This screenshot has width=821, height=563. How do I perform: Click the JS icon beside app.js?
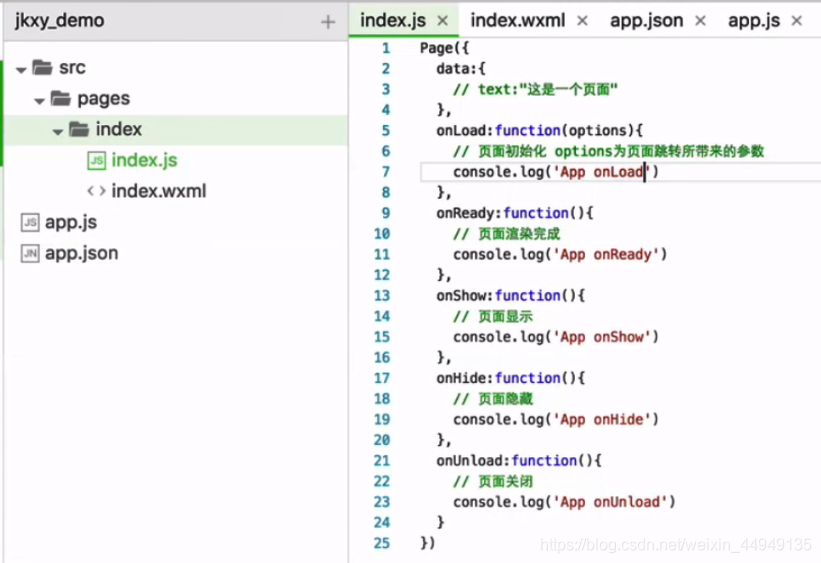point(30,222)
